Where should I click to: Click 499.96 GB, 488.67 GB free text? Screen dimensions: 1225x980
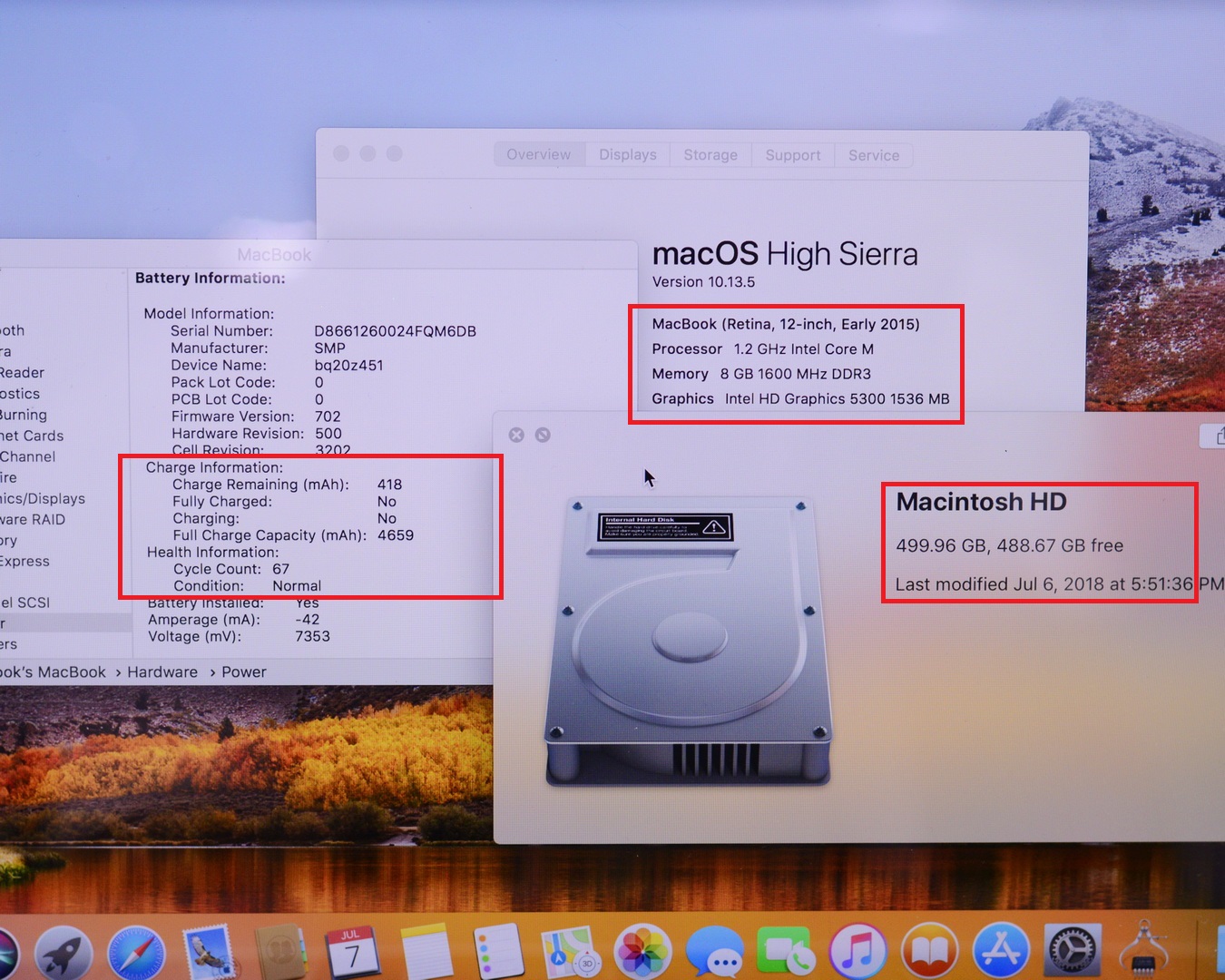[1010, 545]
